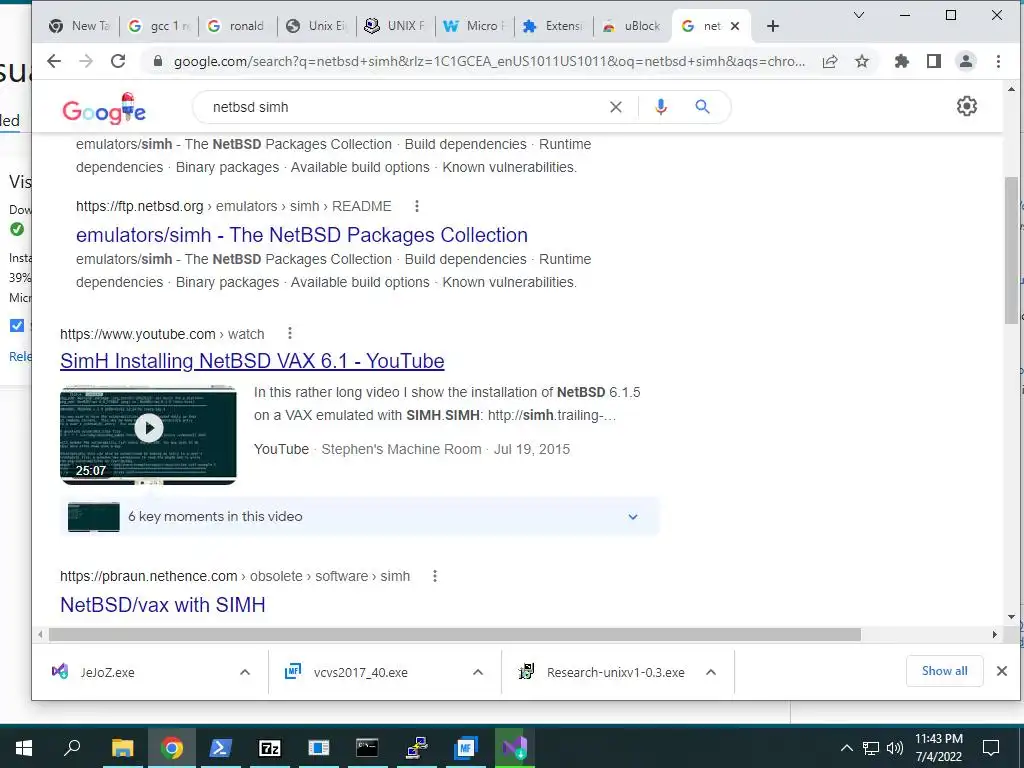Open 7-Zip from the taskbar

(x=269, y=748)
